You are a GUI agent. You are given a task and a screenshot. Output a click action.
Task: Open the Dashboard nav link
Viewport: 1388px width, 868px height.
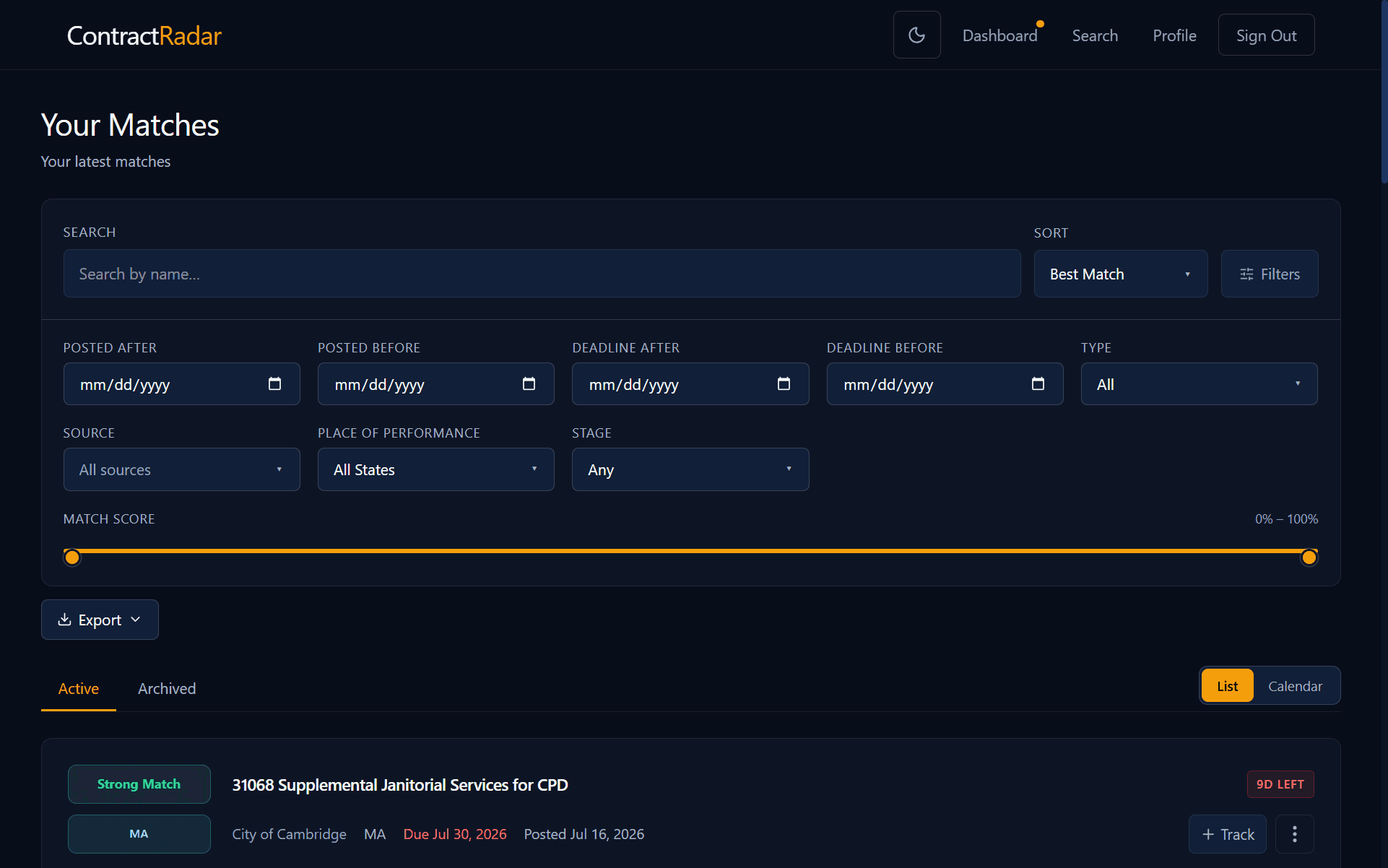pos(999,35)
